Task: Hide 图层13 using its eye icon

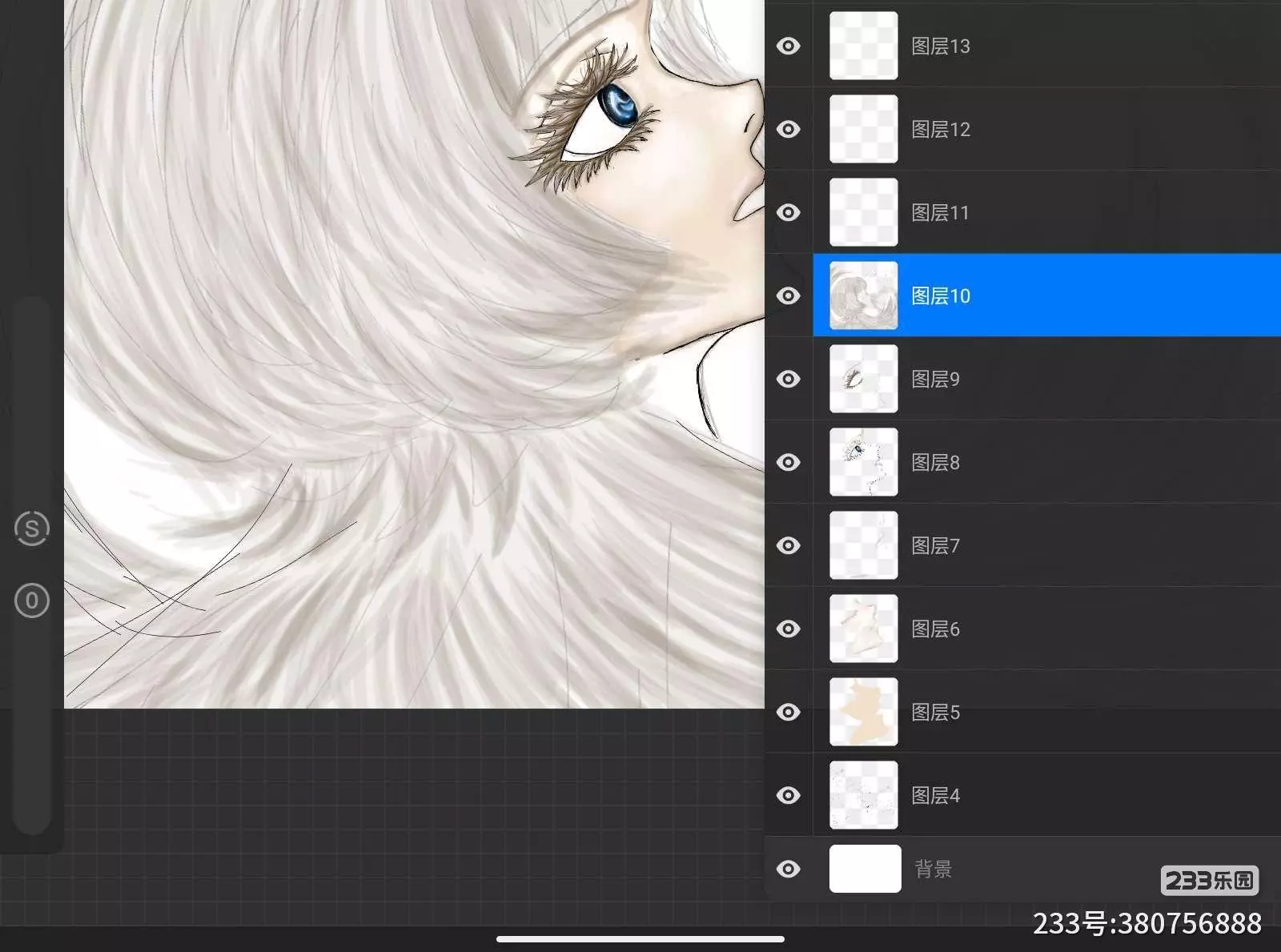Action: click(789, 46)
